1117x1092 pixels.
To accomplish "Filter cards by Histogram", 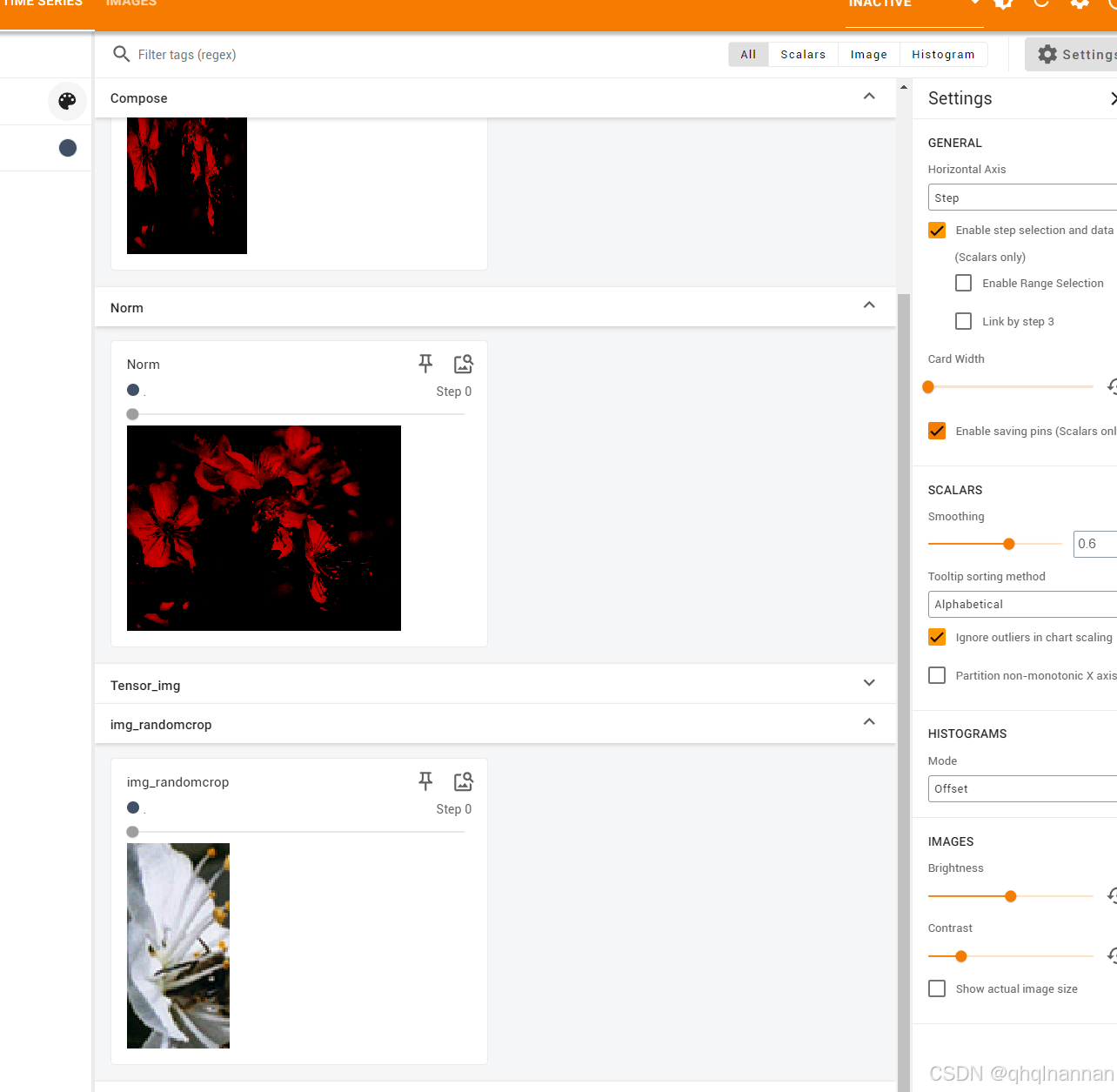I will [x=943, y=54].
